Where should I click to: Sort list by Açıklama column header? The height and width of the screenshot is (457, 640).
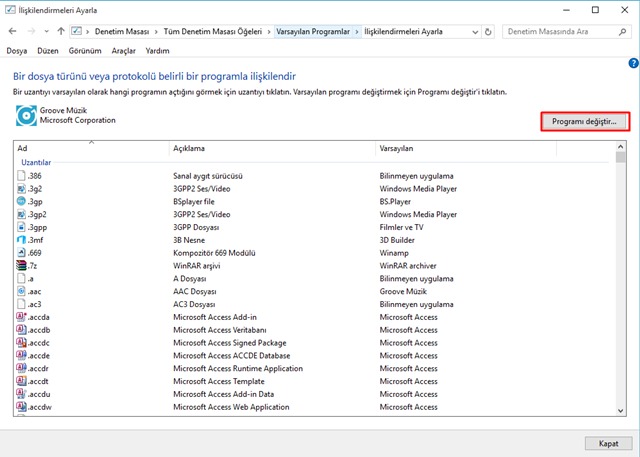point(272,149)
